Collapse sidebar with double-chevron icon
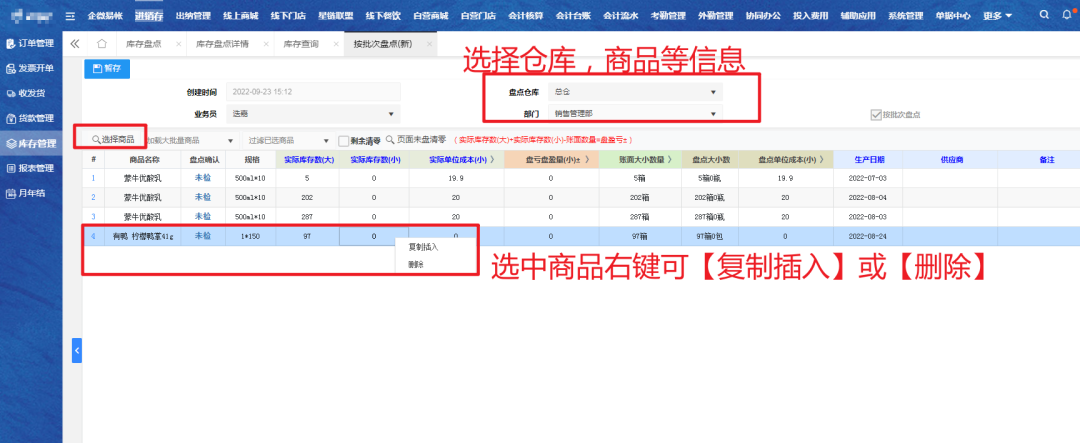 click(x=76, y=44)
